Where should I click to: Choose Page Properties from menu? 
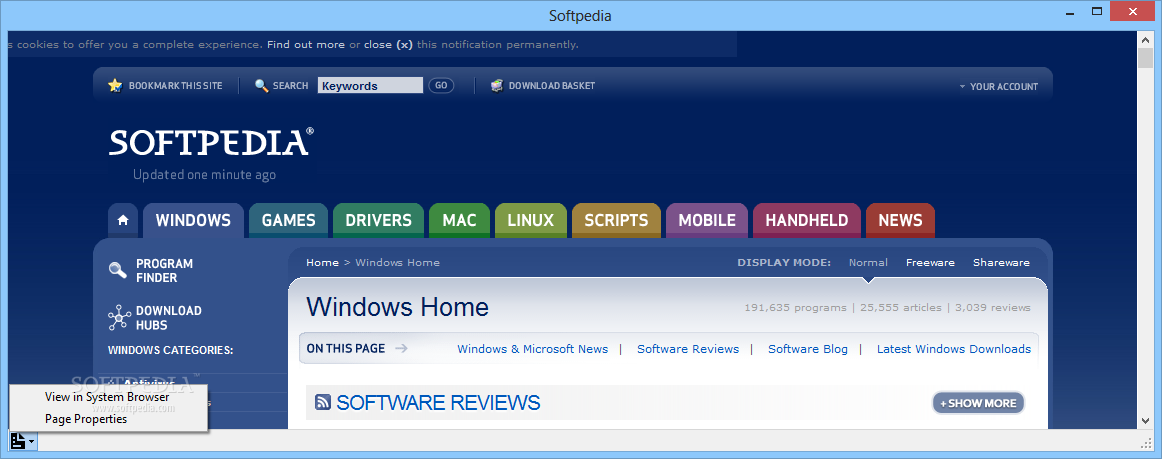[86, 419]
